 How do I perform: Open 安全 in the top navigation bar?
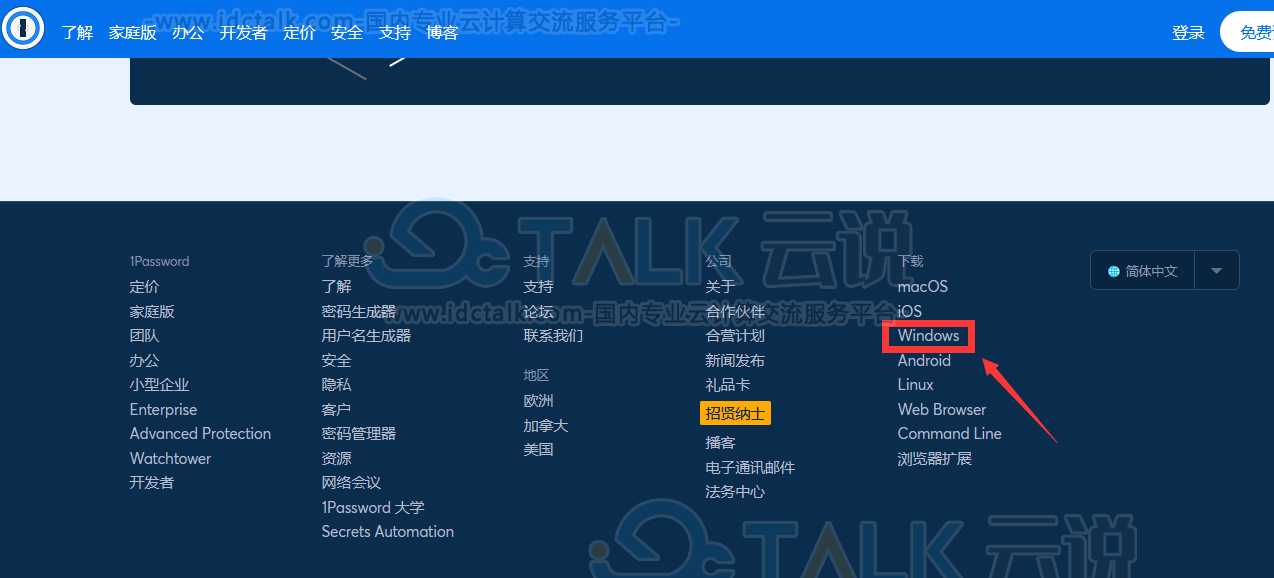point(347,32)
